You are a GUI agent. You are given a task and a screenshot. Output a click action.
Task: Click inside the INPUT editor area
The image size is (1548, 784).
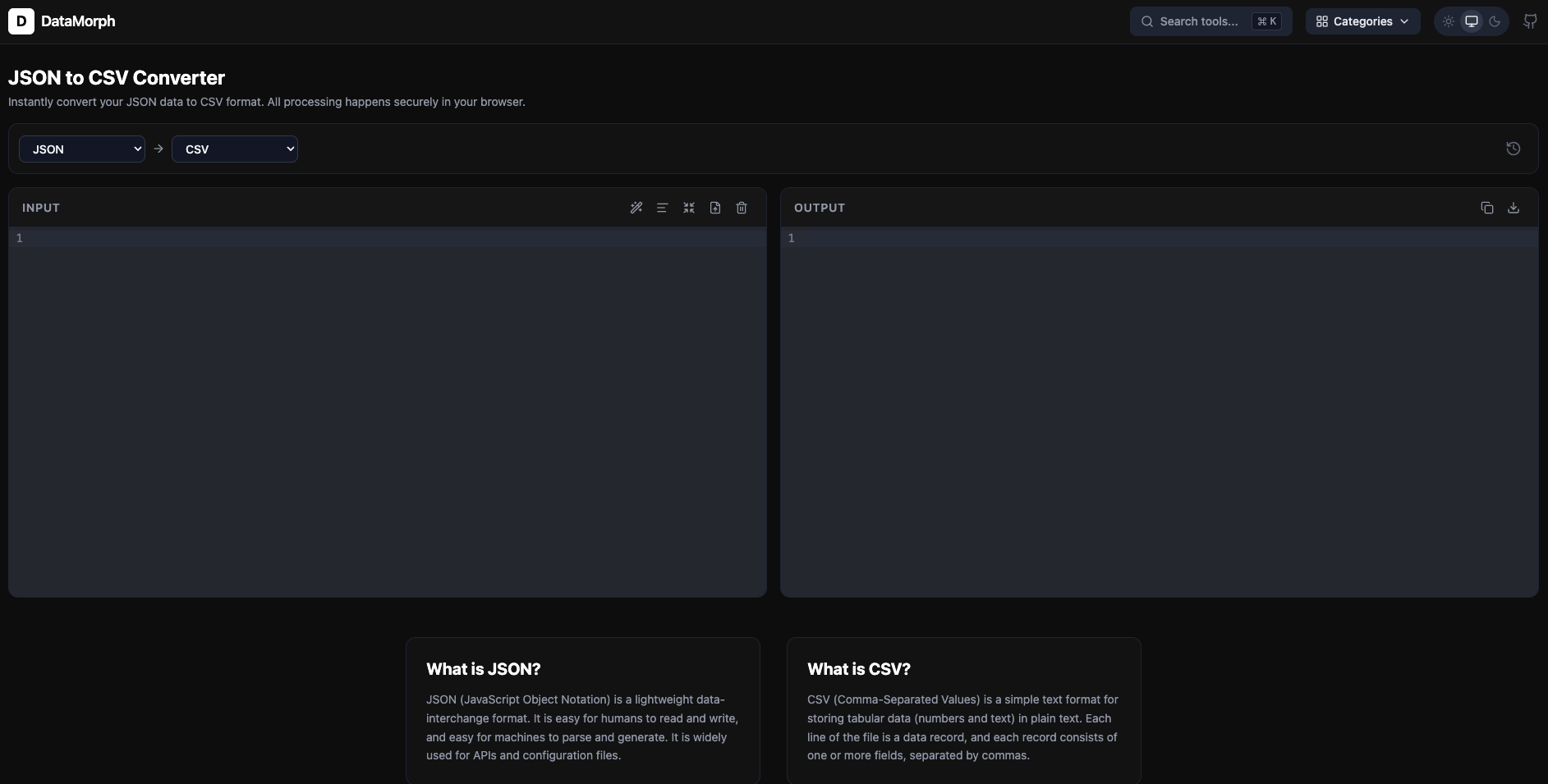pos(388,412)
